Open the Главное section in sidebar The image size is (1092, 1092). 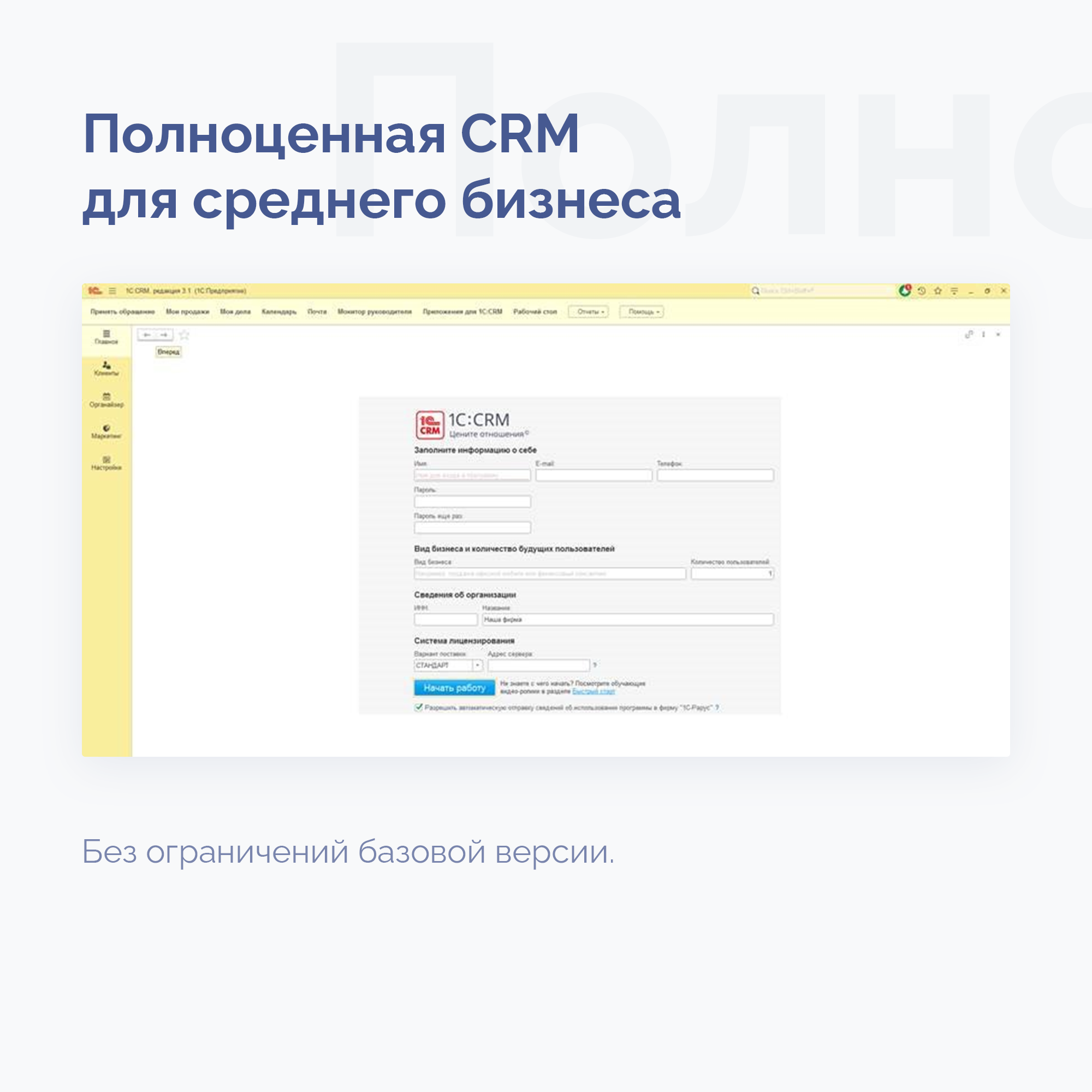(106, 337)
